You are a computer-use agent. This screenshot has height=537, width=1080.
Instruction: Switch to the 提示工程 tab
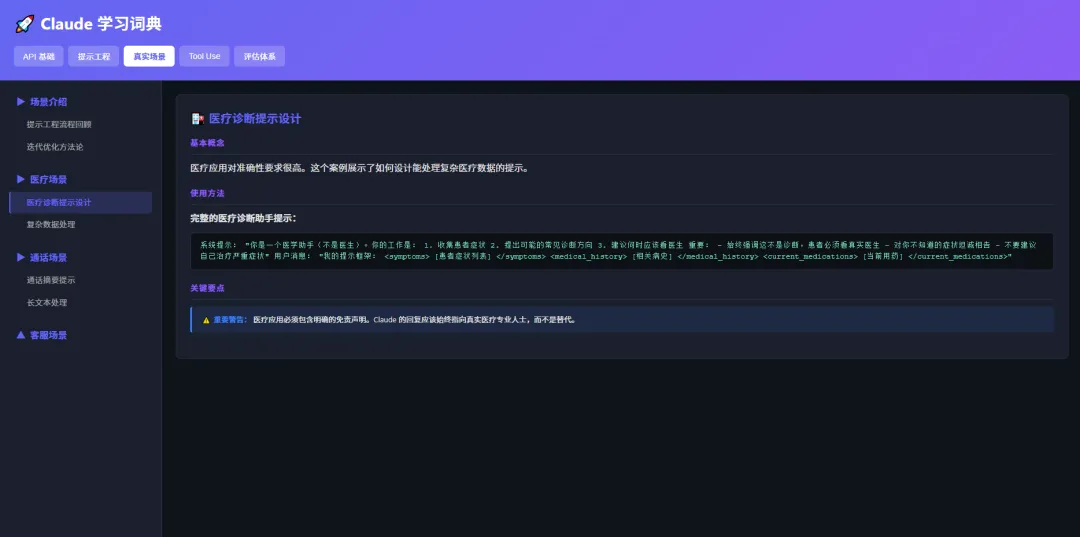pyautogui.click(x=94, y=56)
